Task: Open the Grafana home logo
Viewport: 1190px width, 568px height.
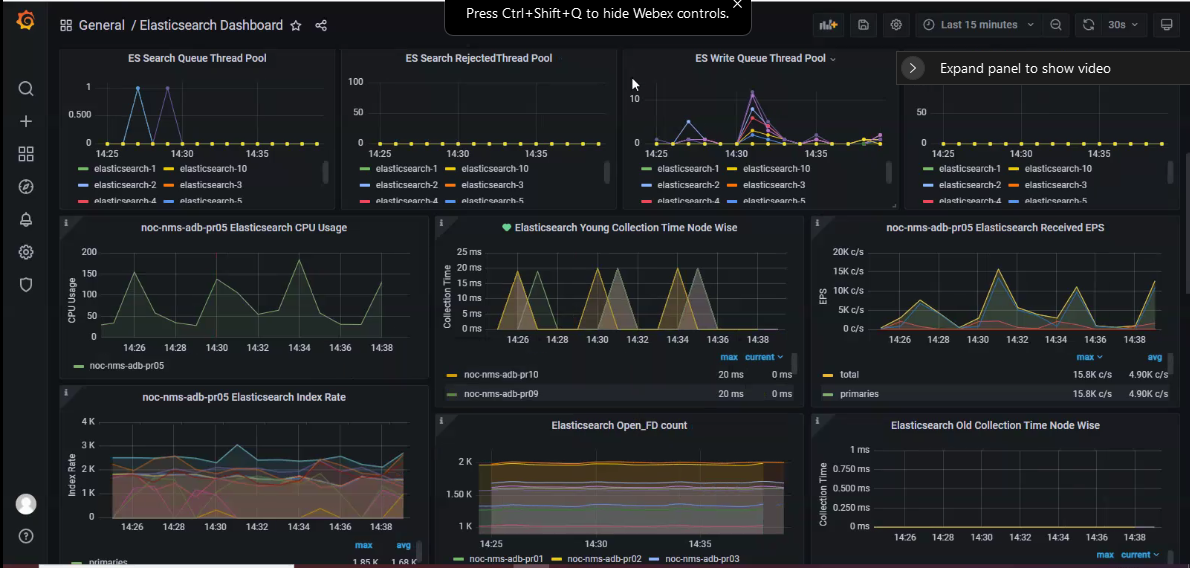Action: 25,21
